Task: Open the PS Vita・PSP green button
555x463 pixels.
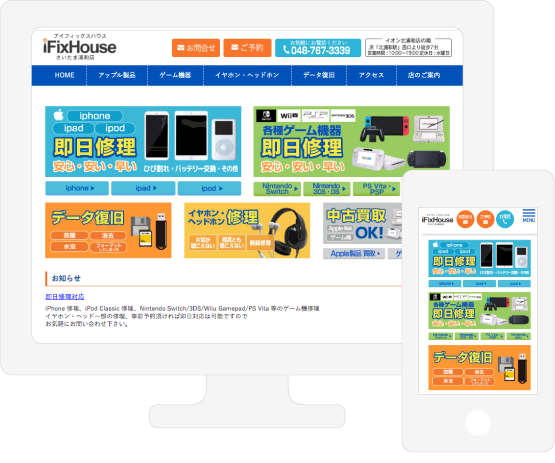Action: point(376,189)
